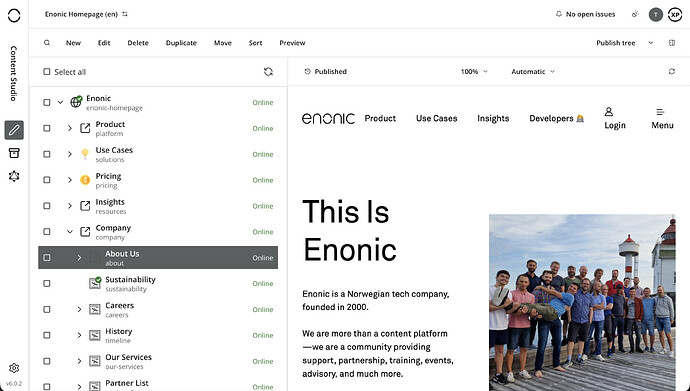Click Use Cases link in site preview
Image resolution: width=690 pixels, height=391 pixels.
(437, 118)
